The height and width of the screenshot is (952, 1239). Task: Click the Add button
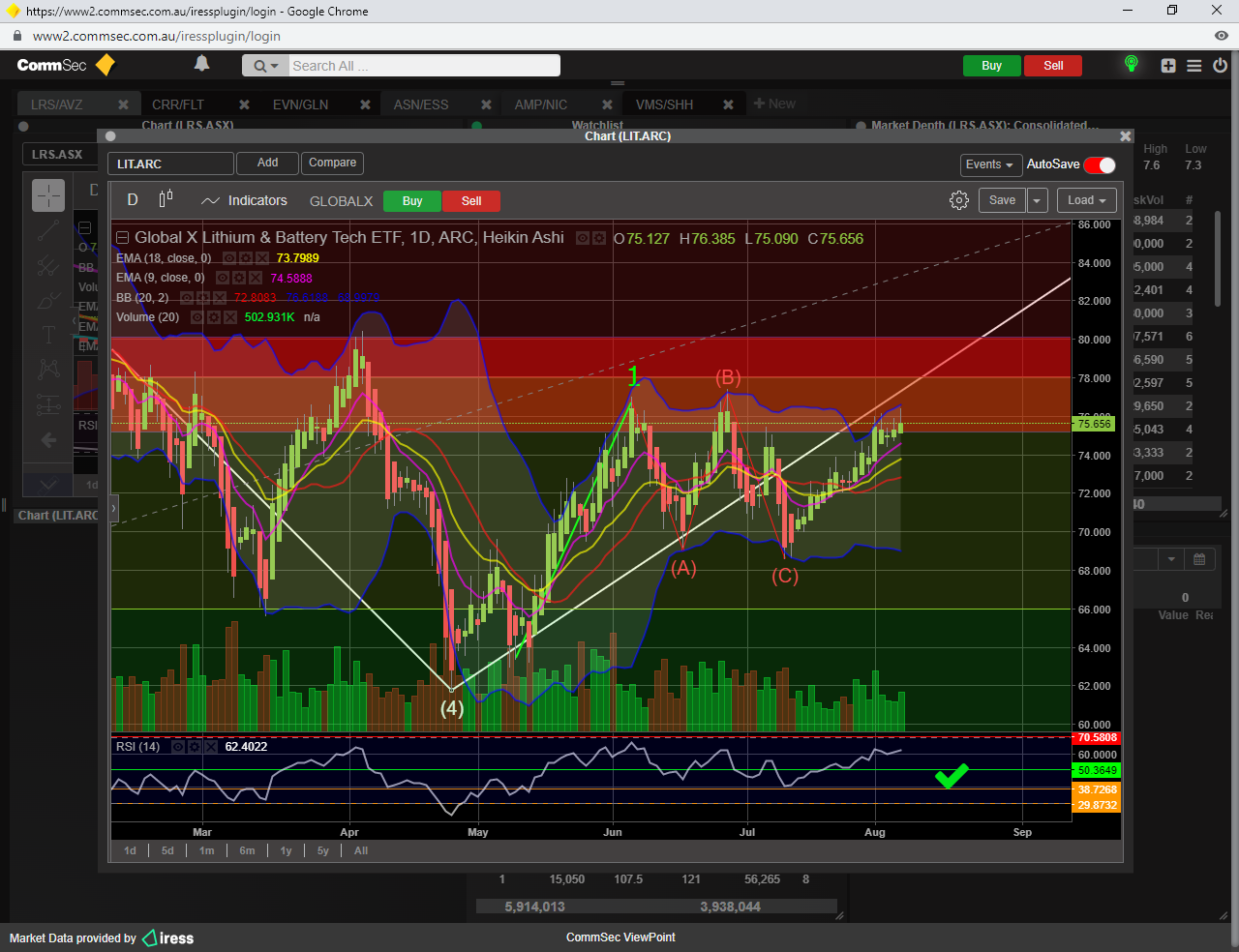(267, 163)
